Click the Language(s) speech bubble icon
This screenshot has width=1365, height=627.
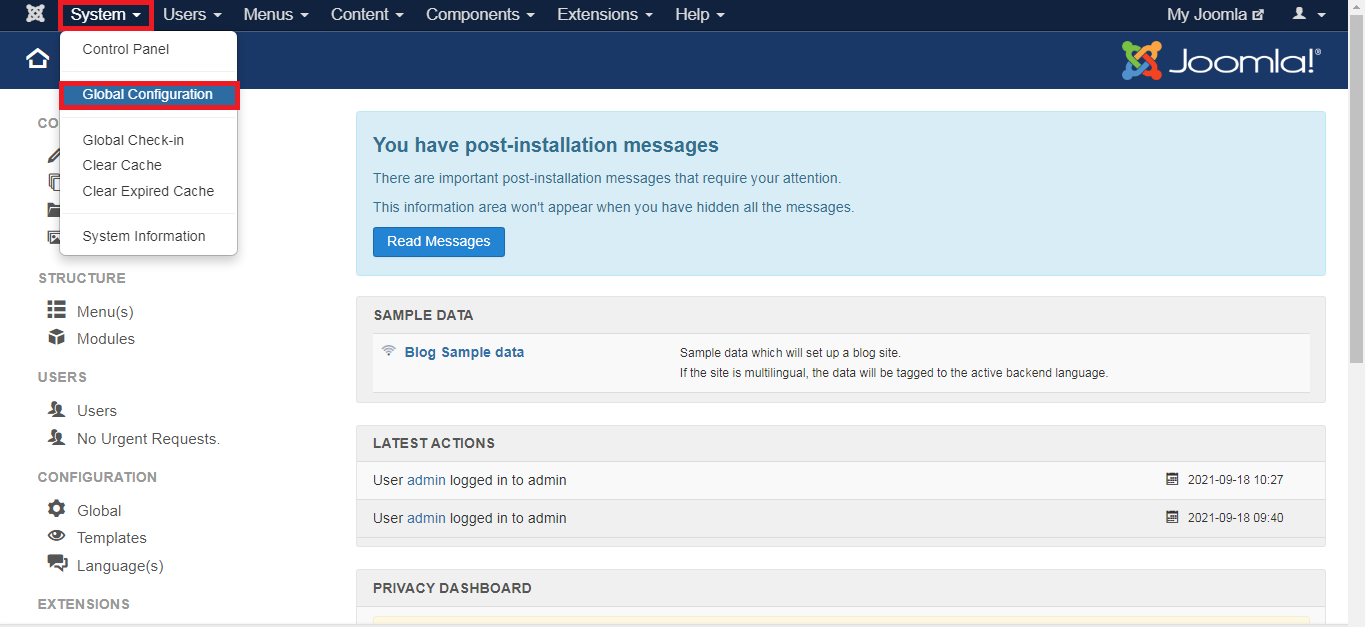click(x=57, y=564)
